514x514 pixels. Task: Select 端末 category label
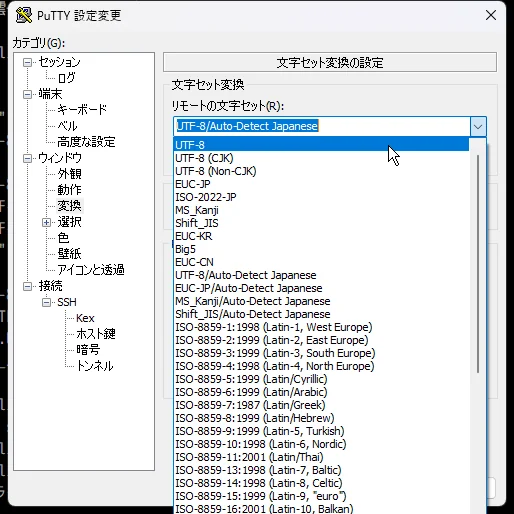pos(50,94)
